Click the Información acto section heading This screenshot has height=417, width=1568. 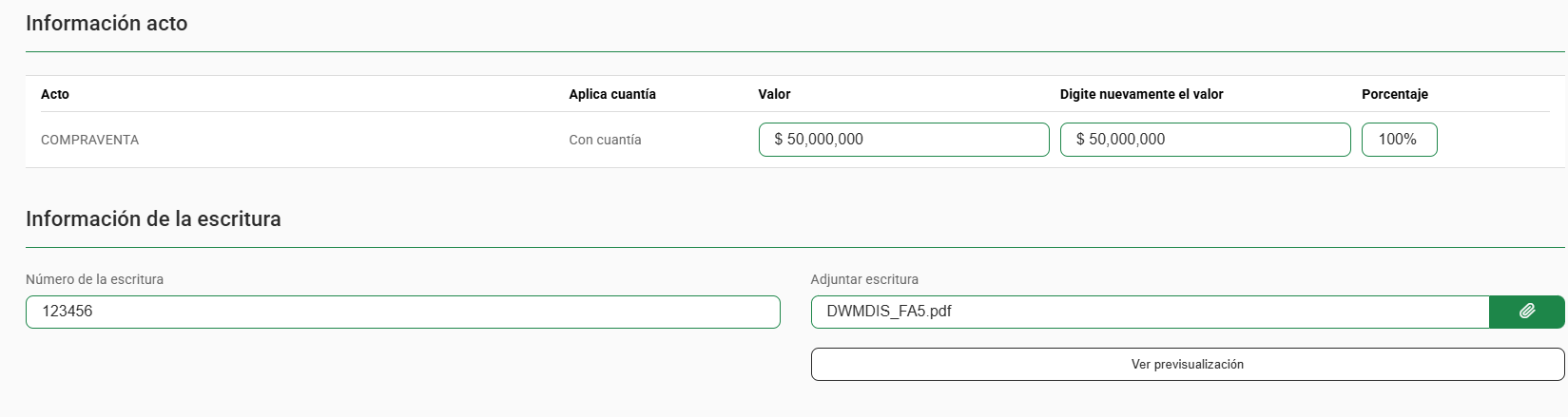coord(106,23)
